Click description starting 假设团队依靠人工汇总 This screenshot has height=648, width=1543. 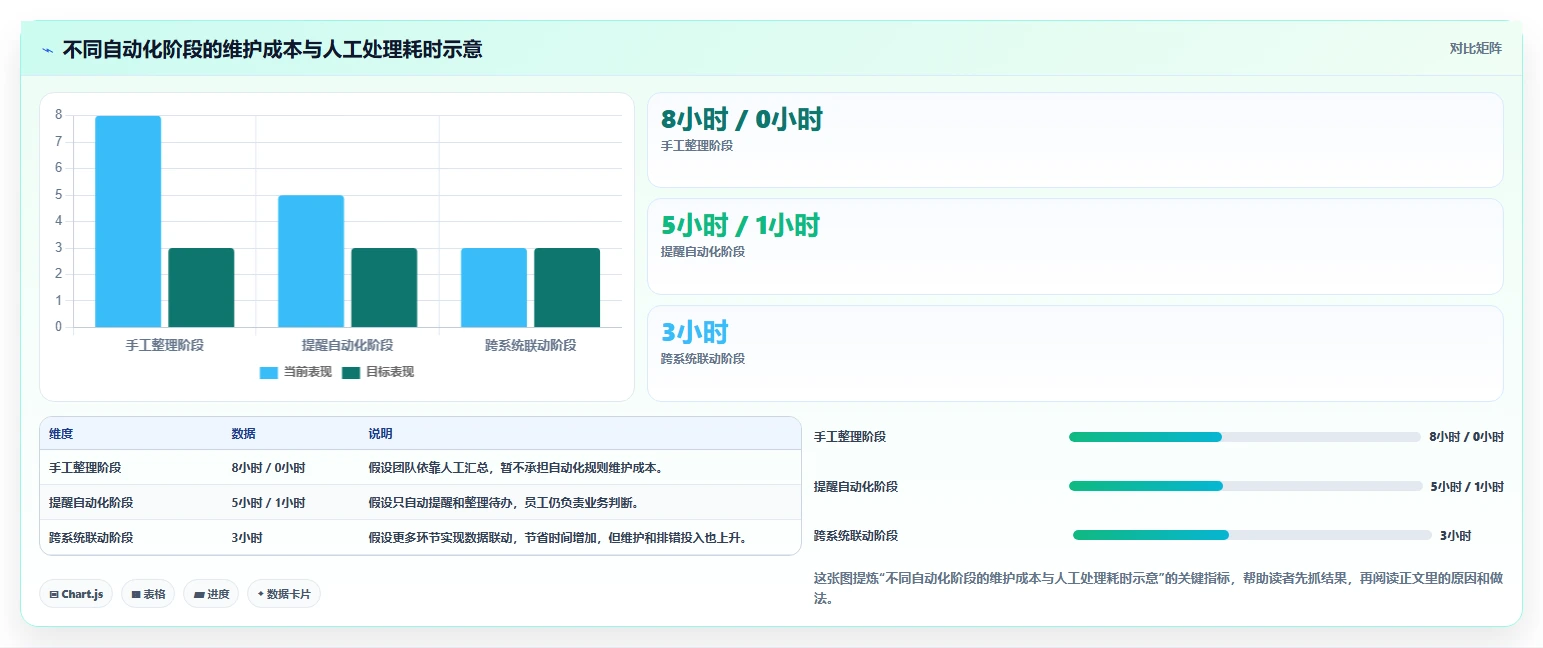point(516,468)
